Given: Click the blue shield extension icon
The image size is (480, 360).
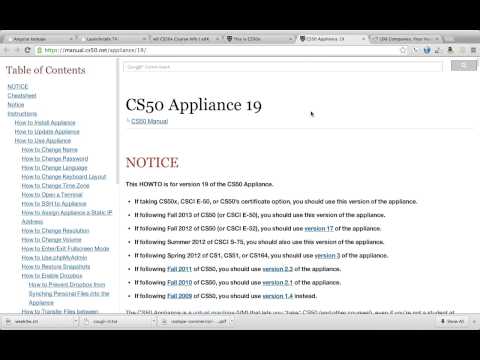Looking at the screenshot, I should (x=427, y=50).
